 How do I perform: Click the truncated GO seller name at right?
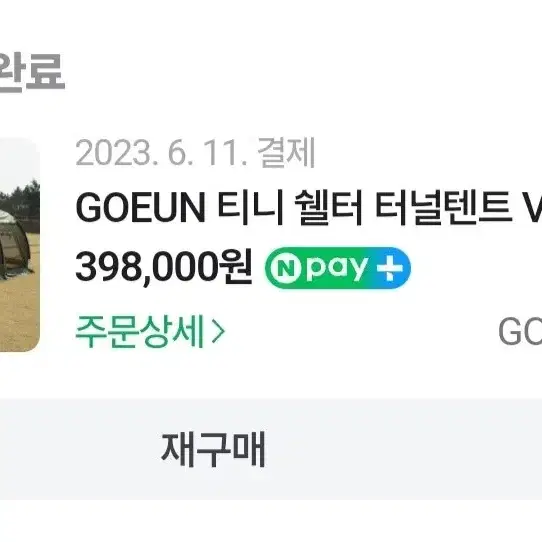point(520,331)
